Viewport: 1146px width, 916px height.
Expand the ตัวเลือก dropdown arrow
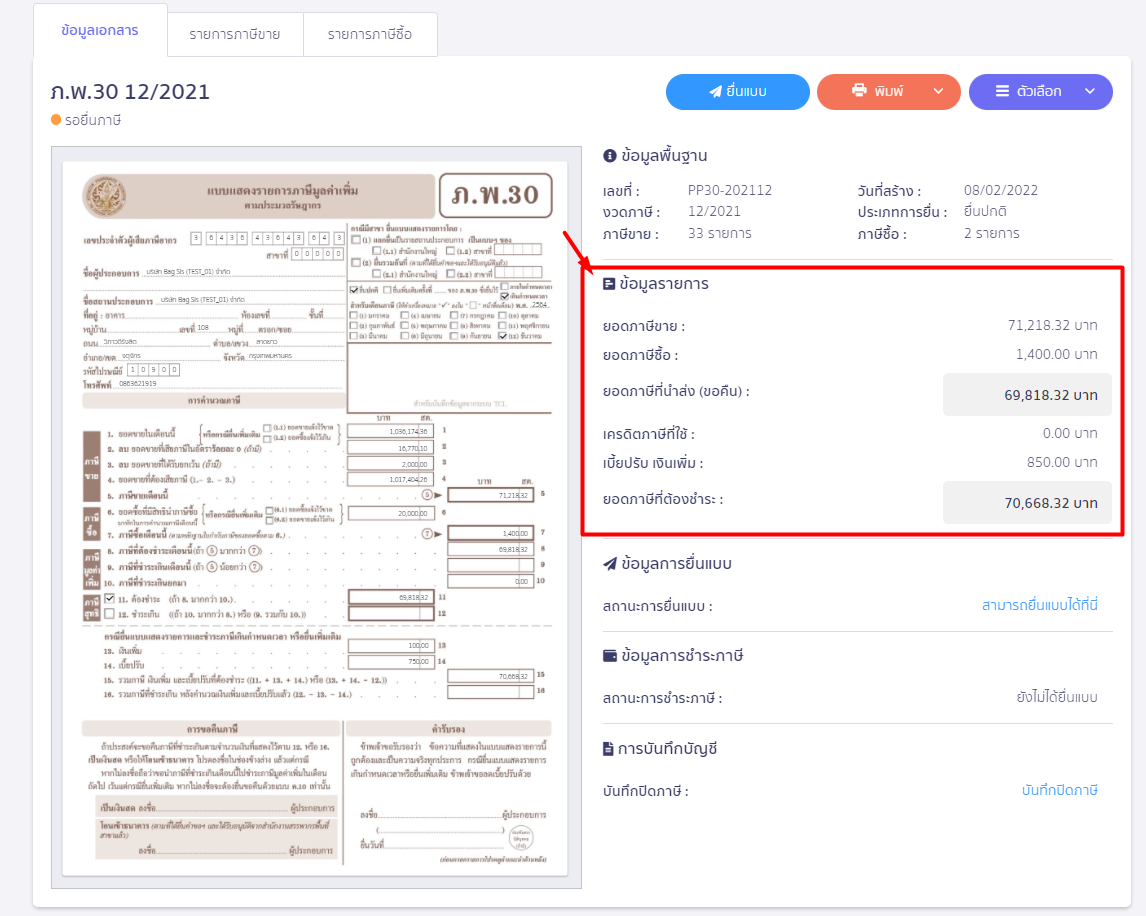click(1090, 91)
